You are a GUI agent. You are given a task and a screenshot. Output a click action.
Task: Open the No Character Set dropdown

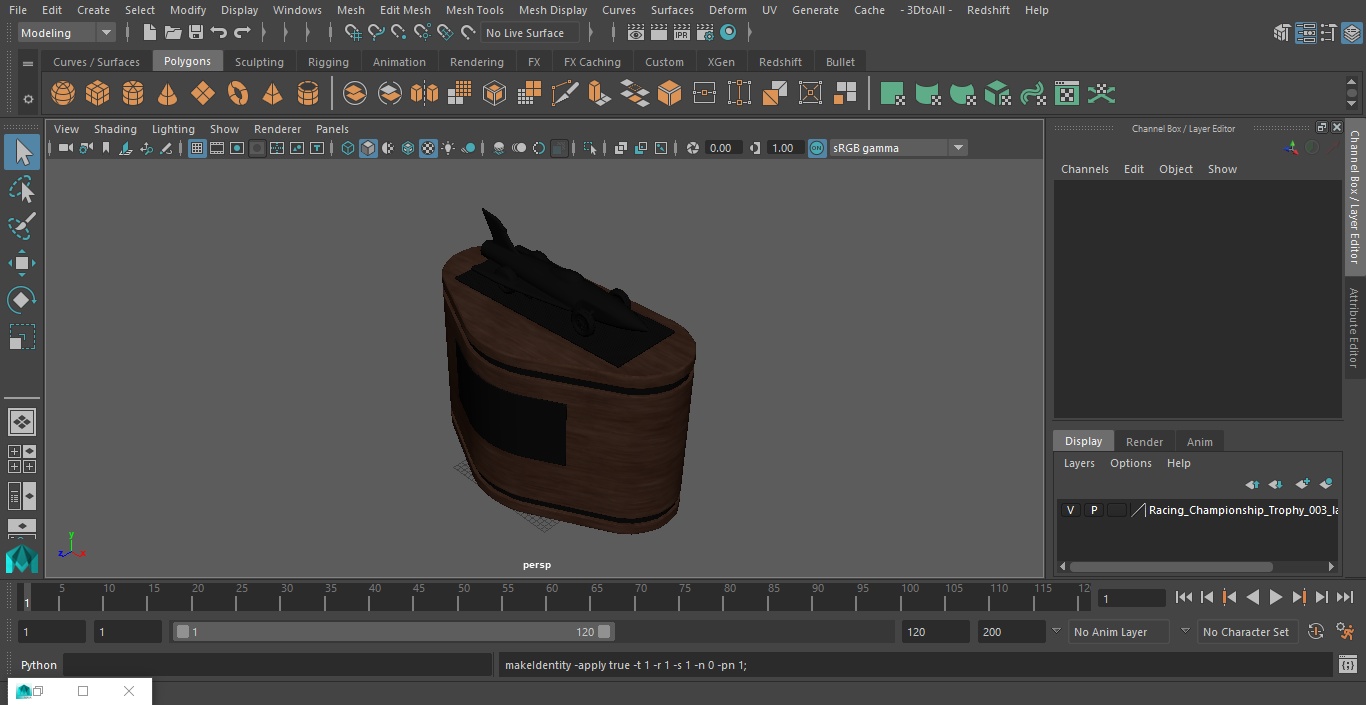pyautogui.click(x=1246, y=632)
